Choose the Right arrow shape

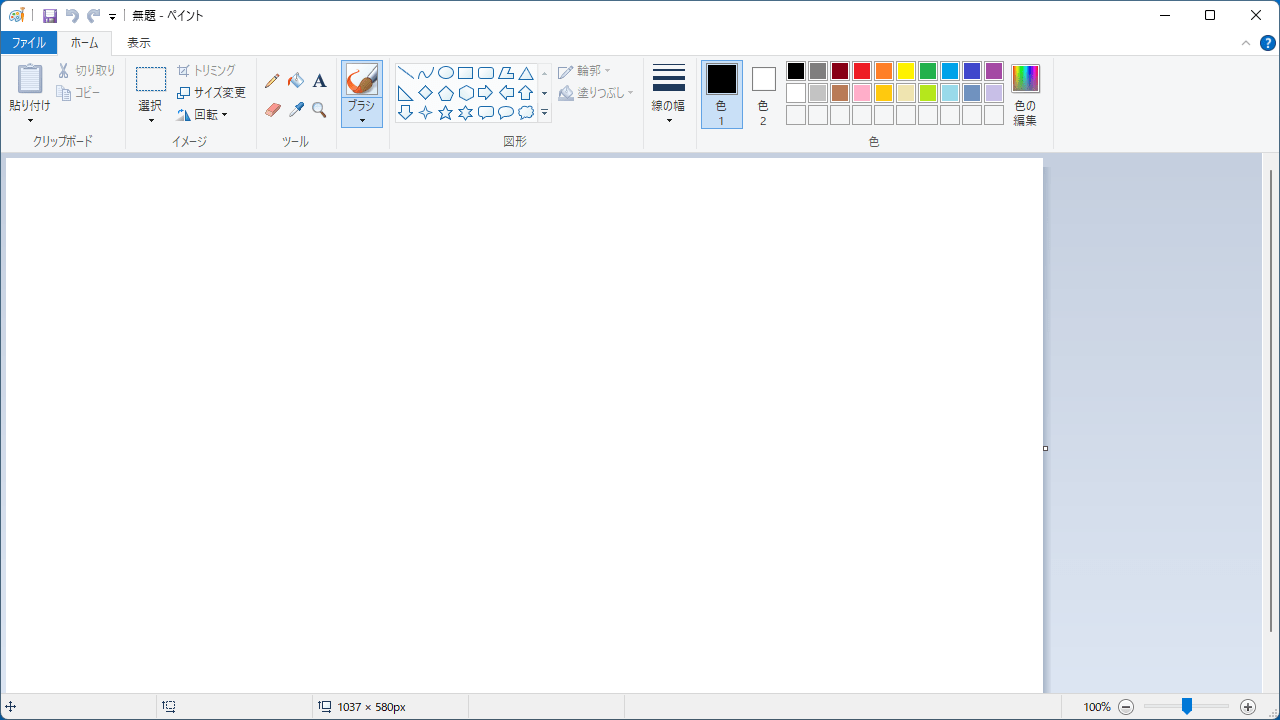pyautogui.click(x=485, y=93)
